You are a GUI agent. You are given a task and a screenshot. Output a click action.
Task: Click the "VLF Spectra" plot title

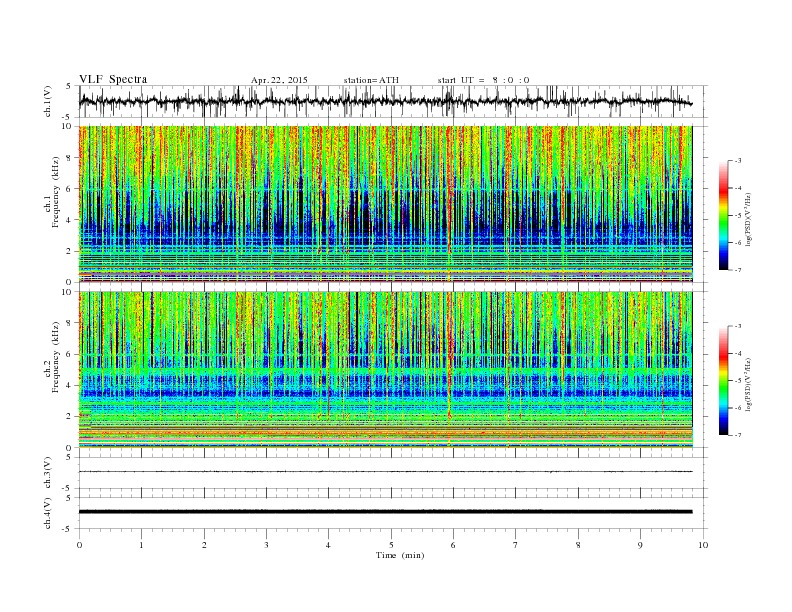(x=113, y=79)
